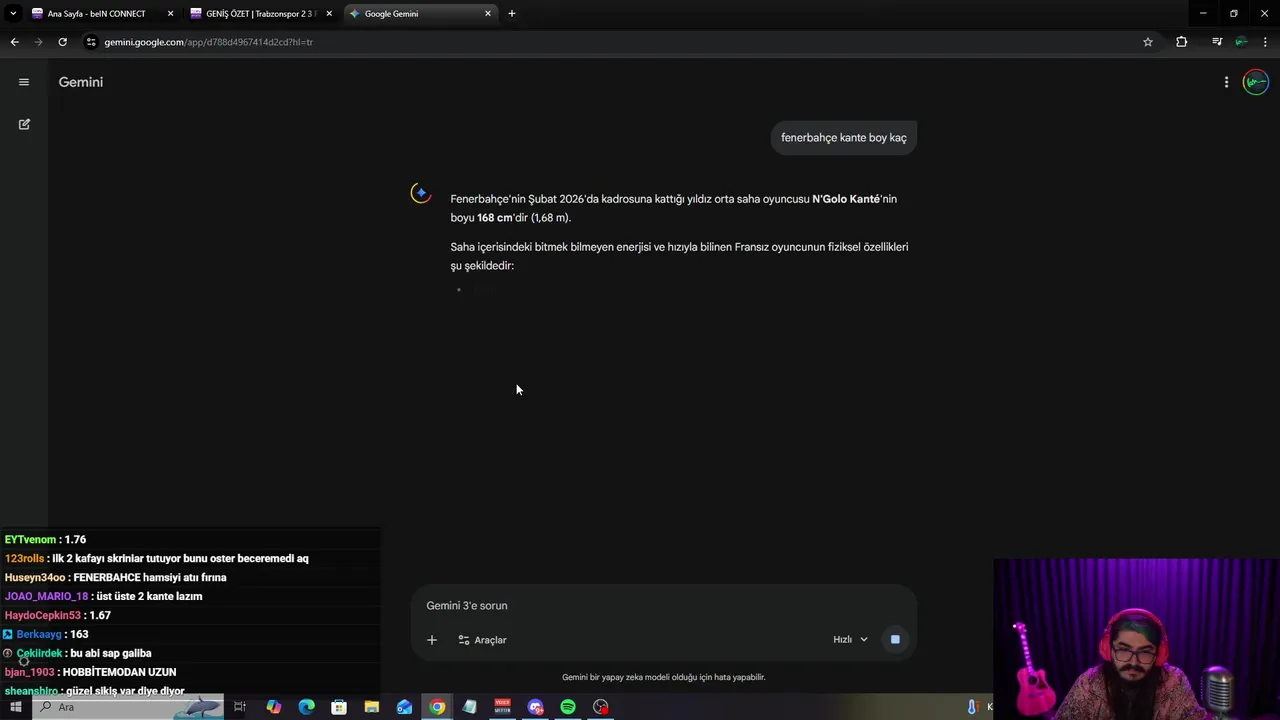Open Microsoft Edge from the taskbar
The image size is (1280, 720).
306,707
